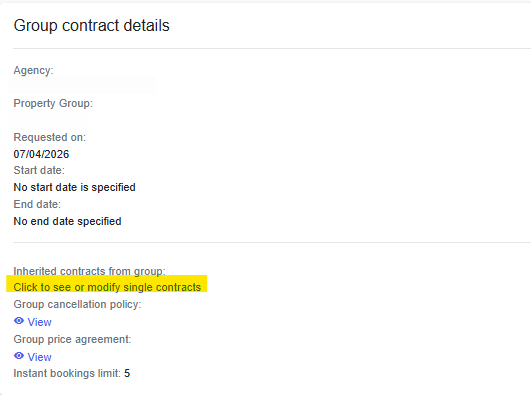Click the Start date label
Screen dimensions: 531x395
[x=39, y=170]
